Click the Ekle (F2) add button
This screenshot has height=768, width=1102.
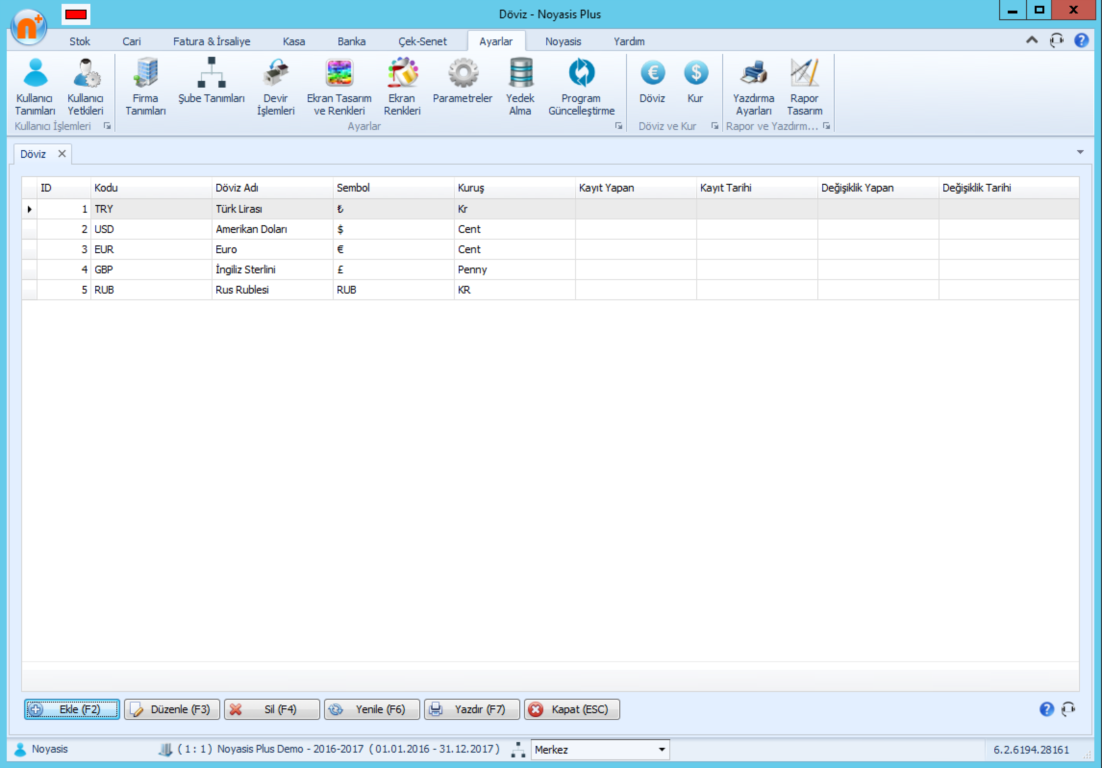pos(72,710)
